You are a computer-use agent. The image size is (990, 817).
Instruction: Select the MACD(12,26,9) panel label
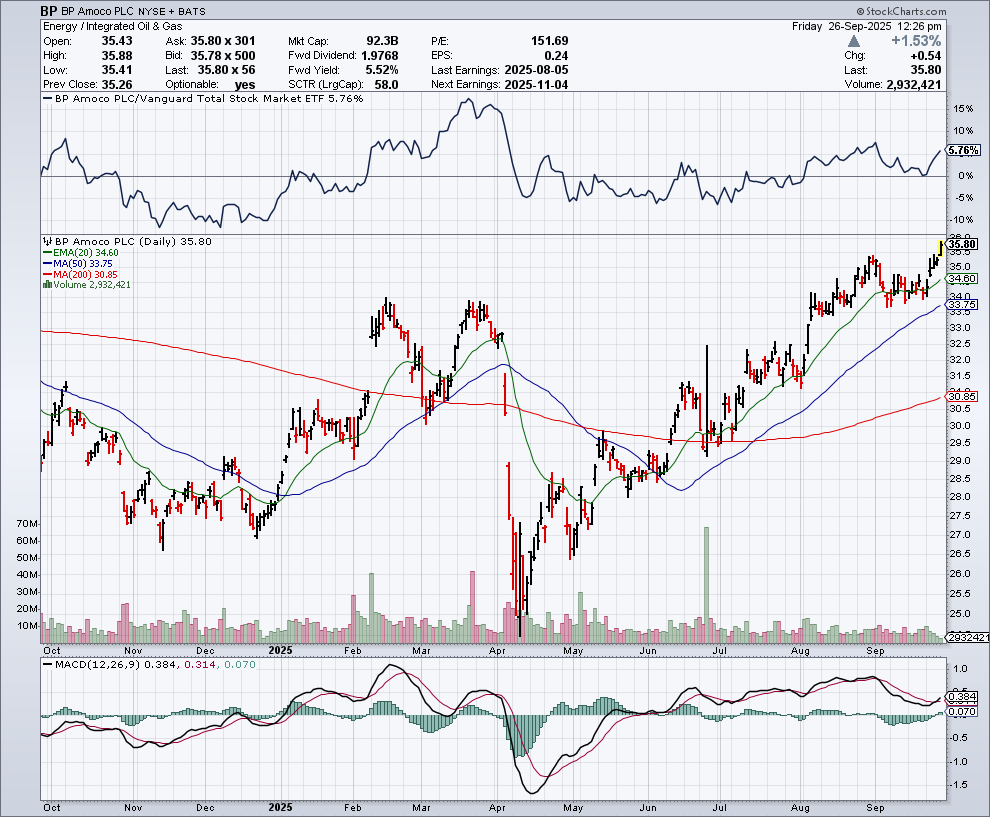pyautogui.click(x=97, y=663)
